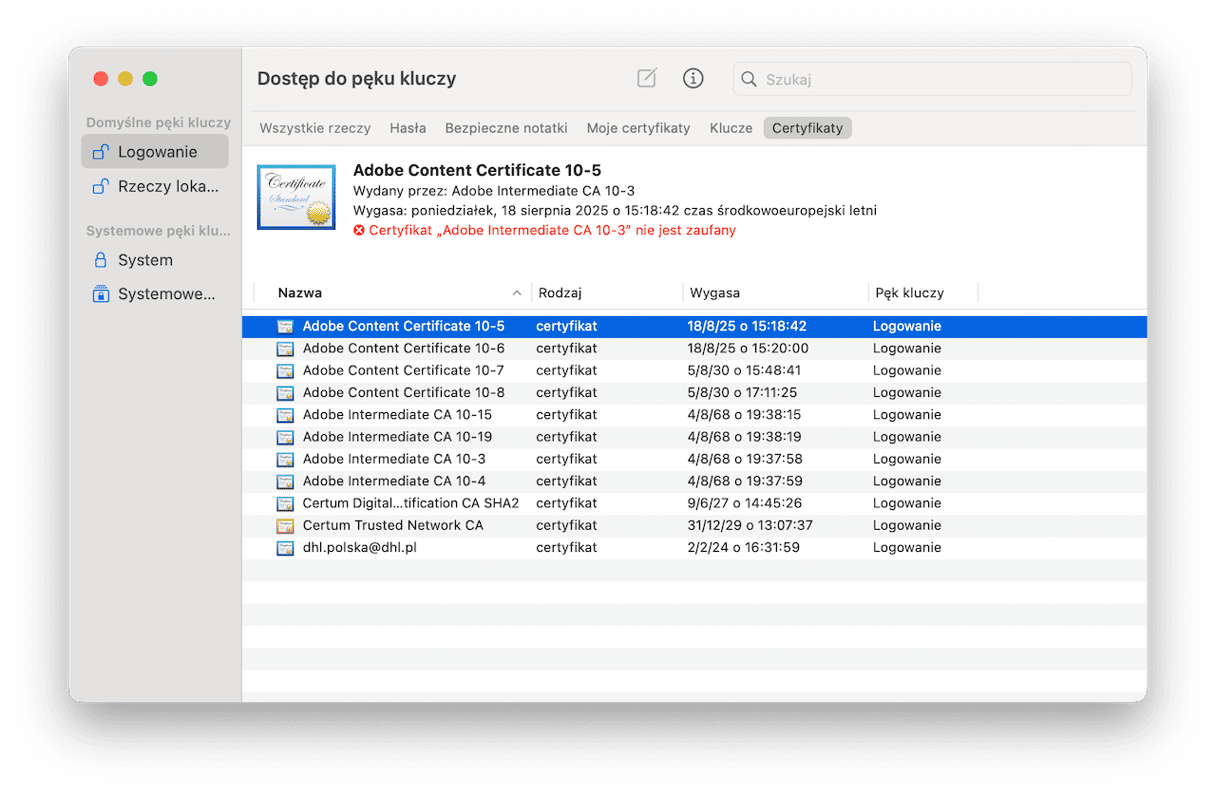
Task: Click the Wygasa expiry line in details header
Action: coord(615,211)
